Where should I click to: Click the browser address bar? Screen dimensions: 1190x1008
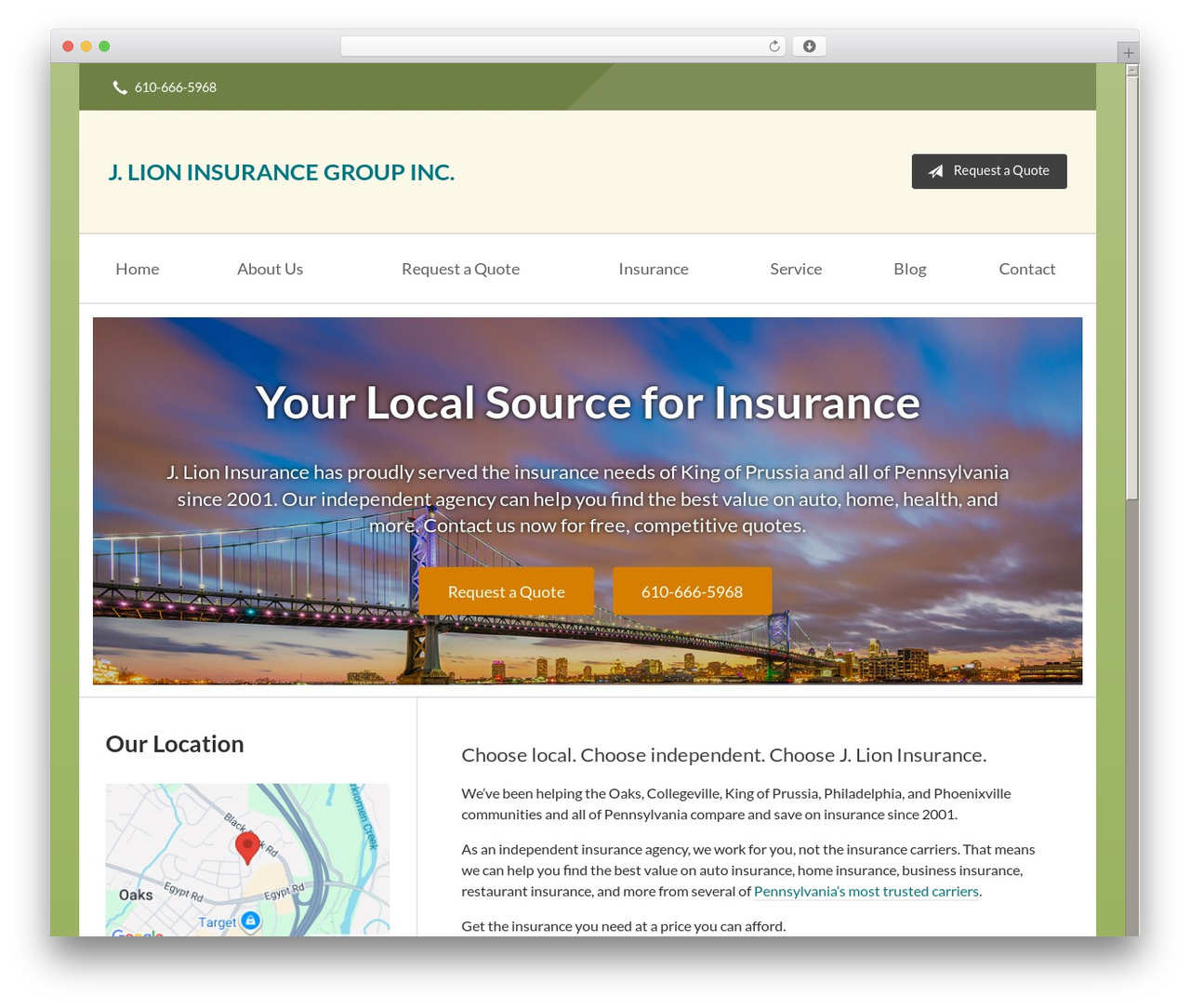click(x=563, y=46)
